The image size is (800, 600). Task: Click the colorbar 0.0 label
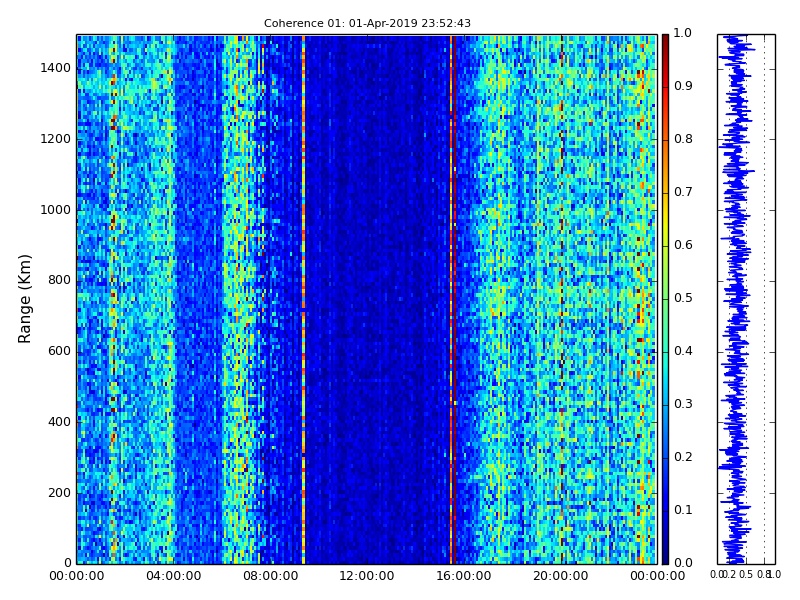pyautogui.click(x=683, y=563)
